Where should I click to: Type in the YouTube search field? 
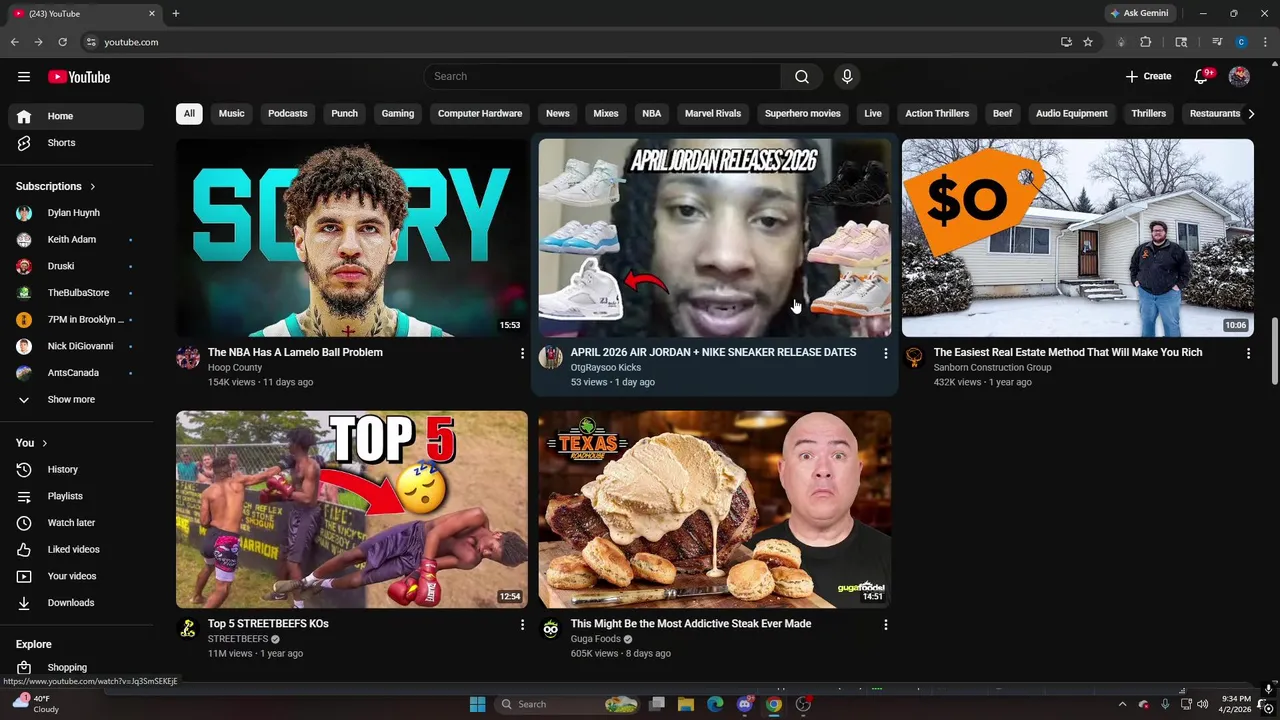pyautogui.click(x=603, y=77)
